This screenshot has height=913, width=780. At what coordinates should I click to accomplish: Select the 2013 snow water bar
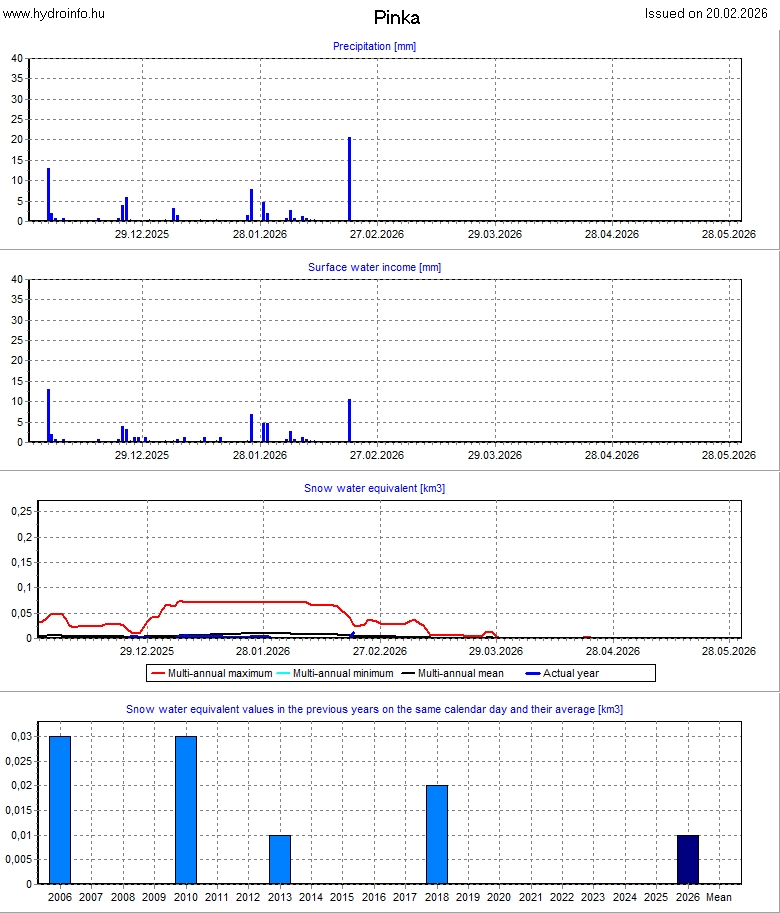pos(280,859)
